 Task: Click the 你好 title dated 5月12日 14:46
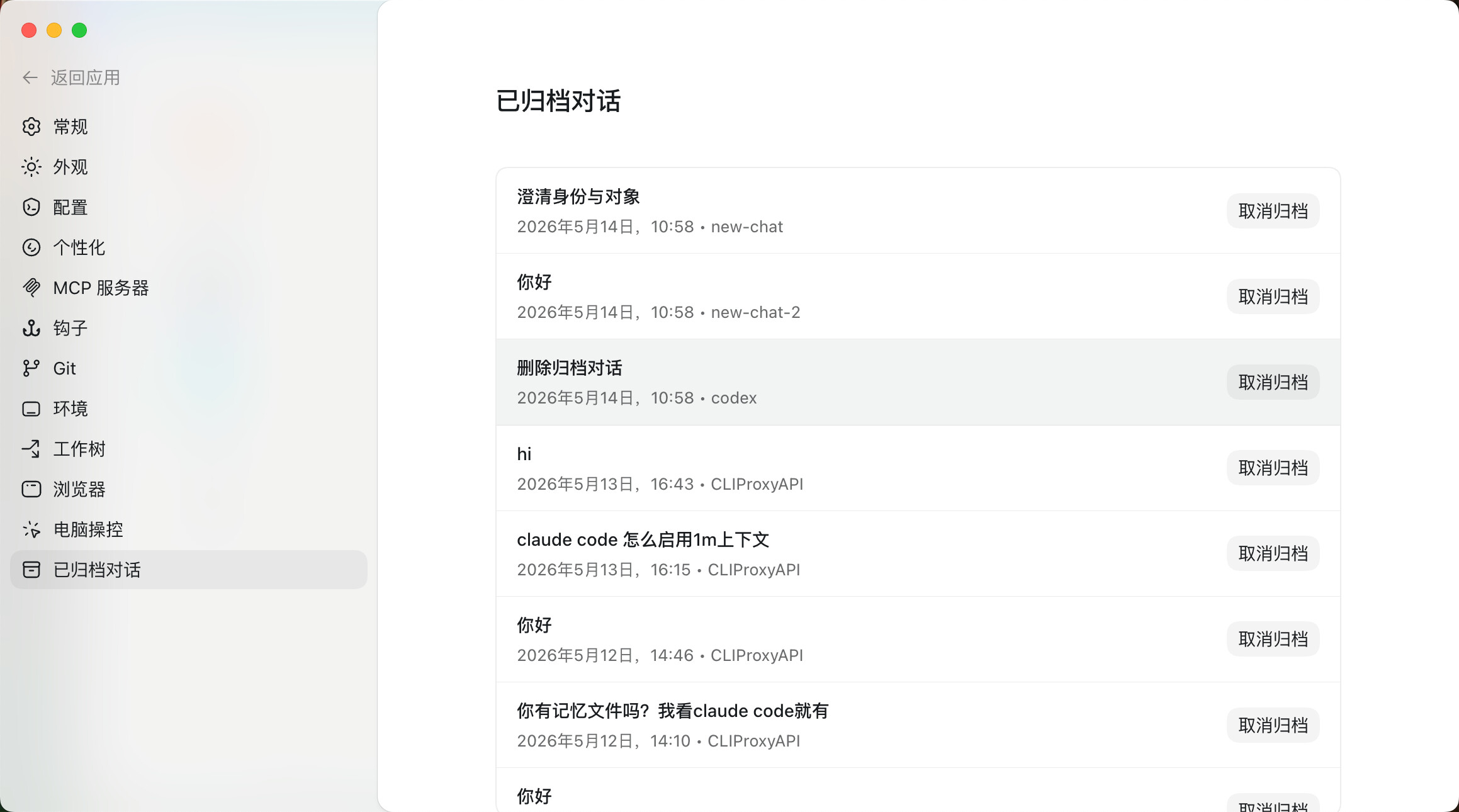(x=534, y=625)
